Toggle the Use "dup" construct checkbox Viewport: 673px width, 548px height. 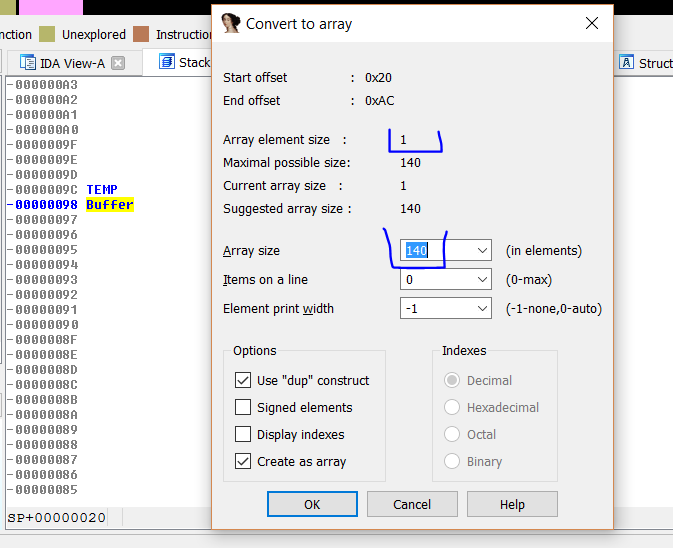click(243, 380)
